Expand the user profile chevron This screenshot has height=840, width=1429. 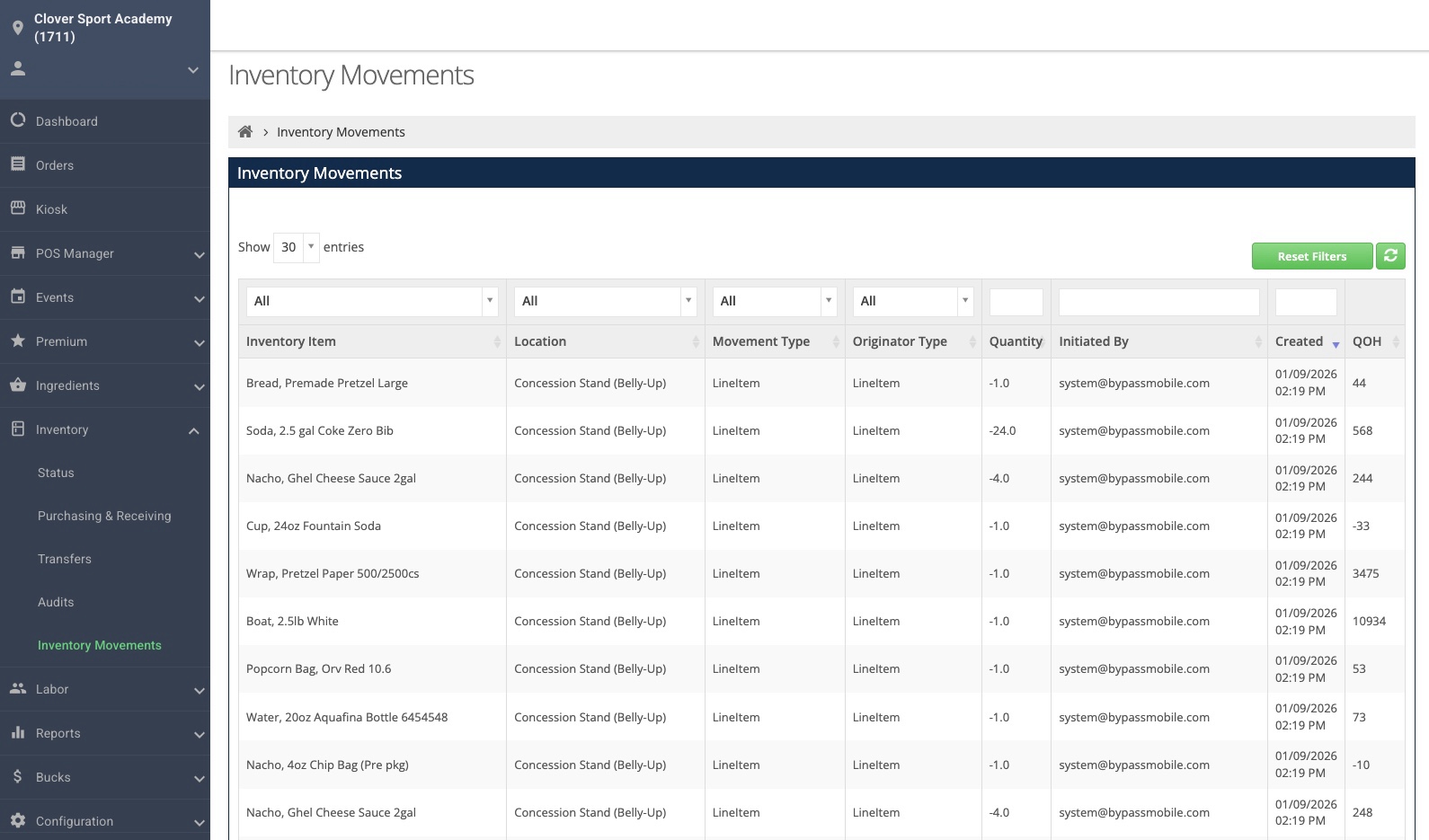pos(193,70)
